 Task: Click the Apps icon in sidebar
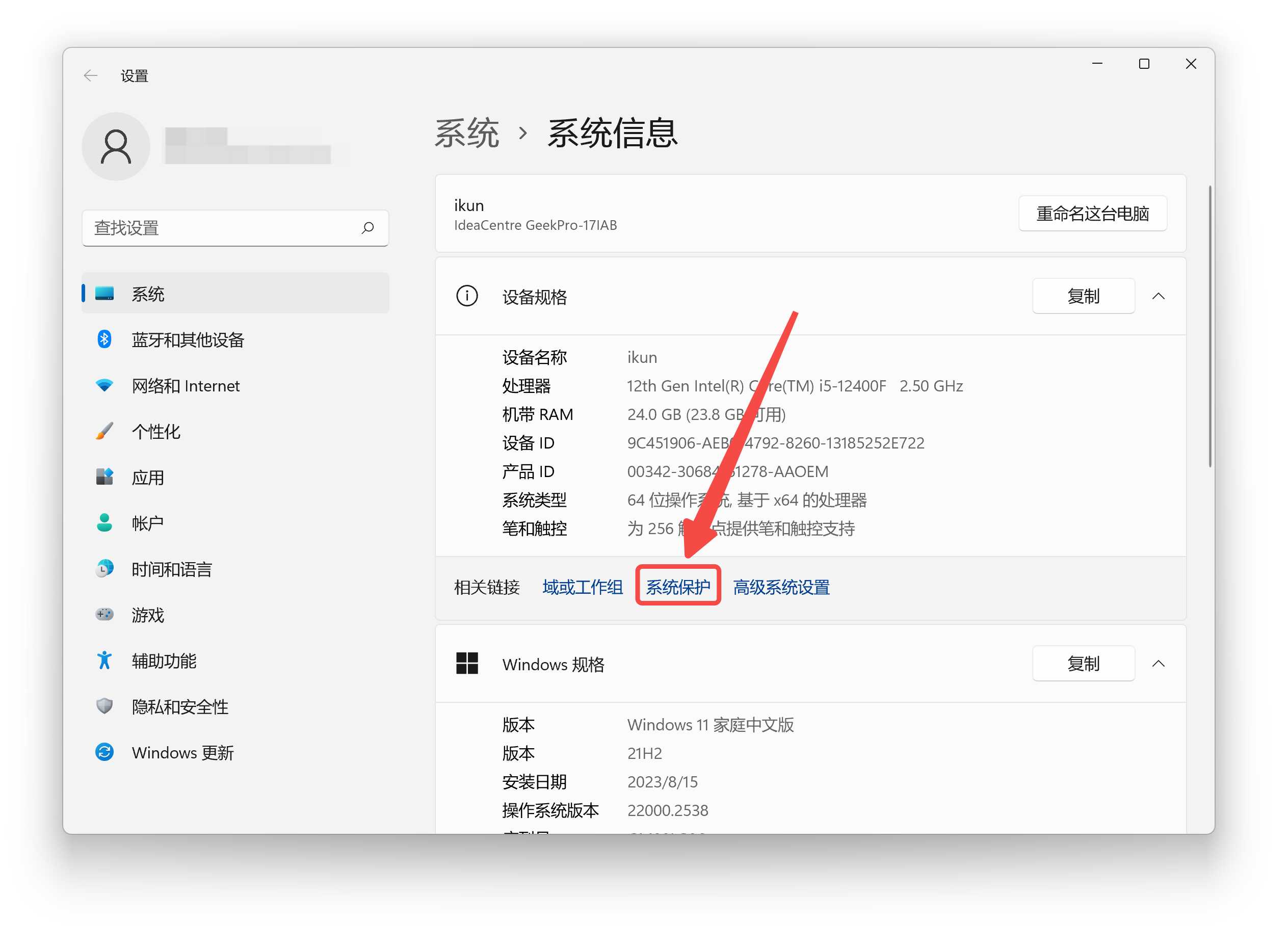(104, 477)
